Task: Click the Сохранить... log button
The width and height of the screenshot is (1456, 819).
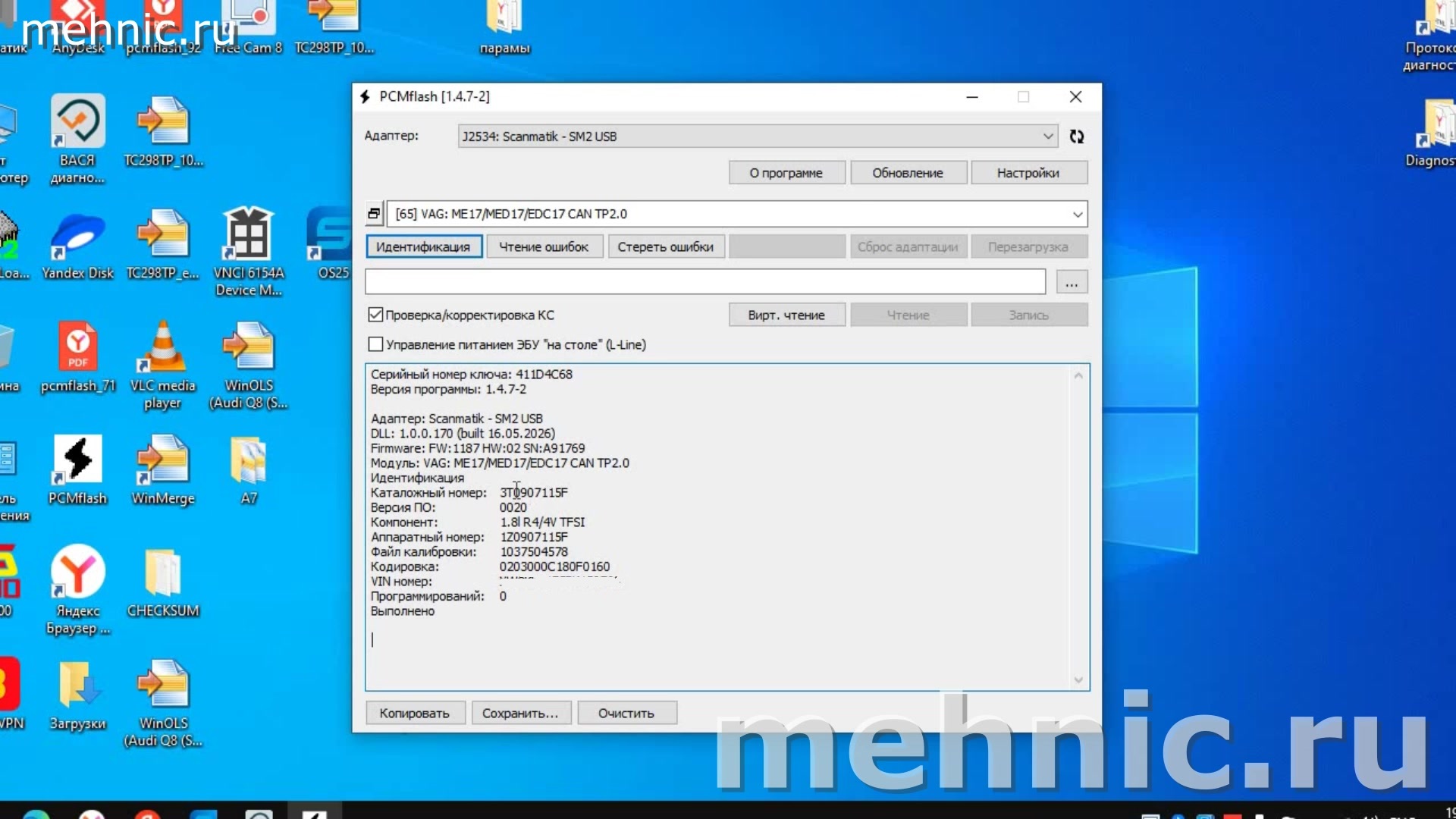Action: 521,714
